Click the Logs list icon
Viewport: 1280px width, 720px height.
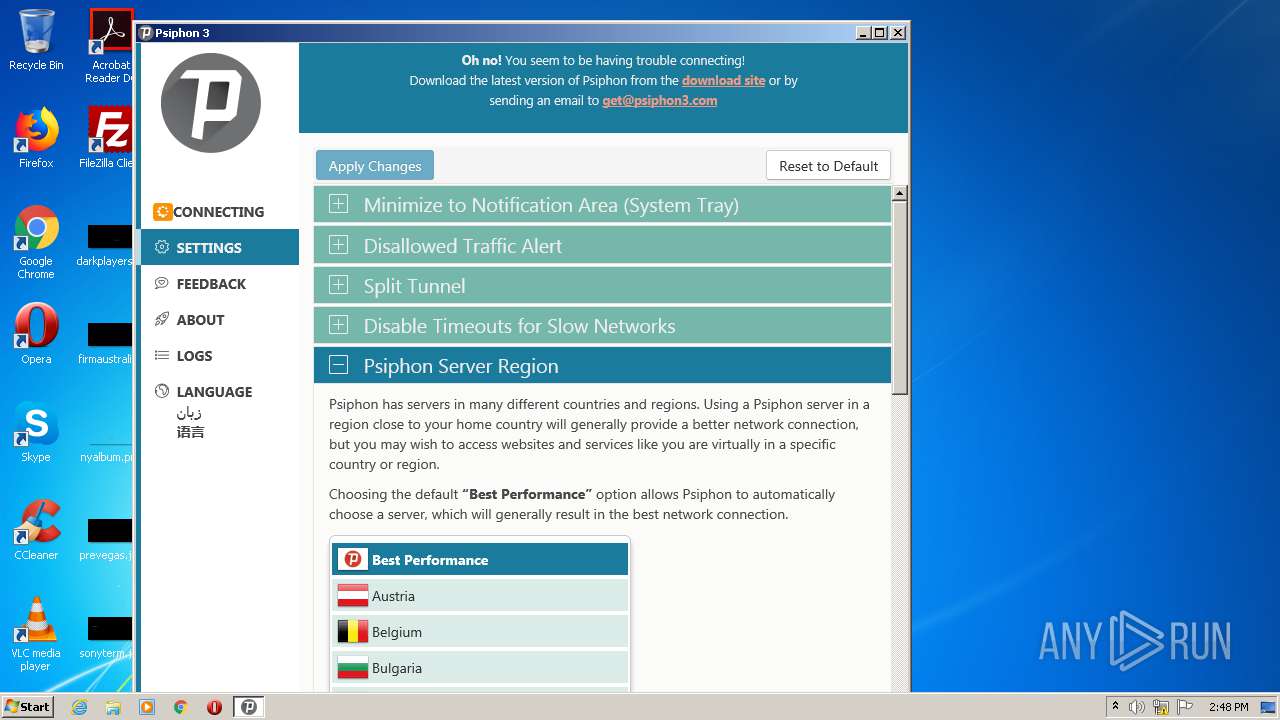tap(161, 356)
